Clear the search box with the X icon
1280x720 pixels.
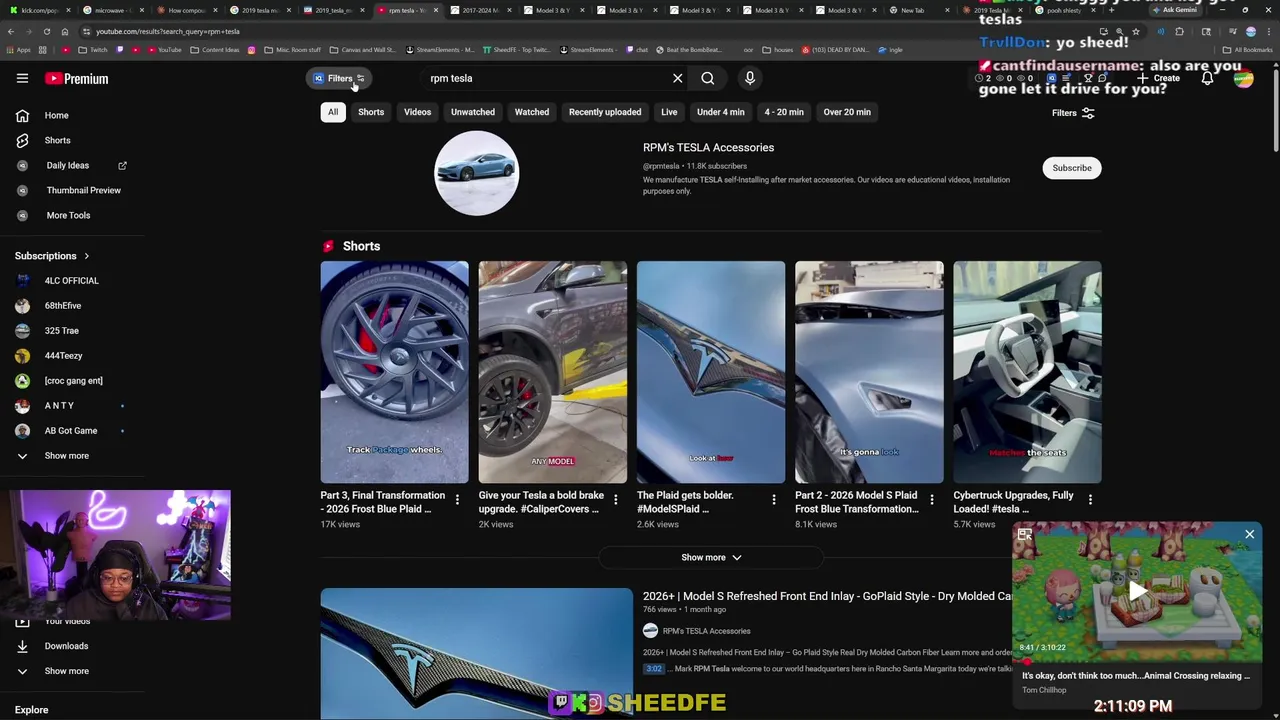(677, 78)
